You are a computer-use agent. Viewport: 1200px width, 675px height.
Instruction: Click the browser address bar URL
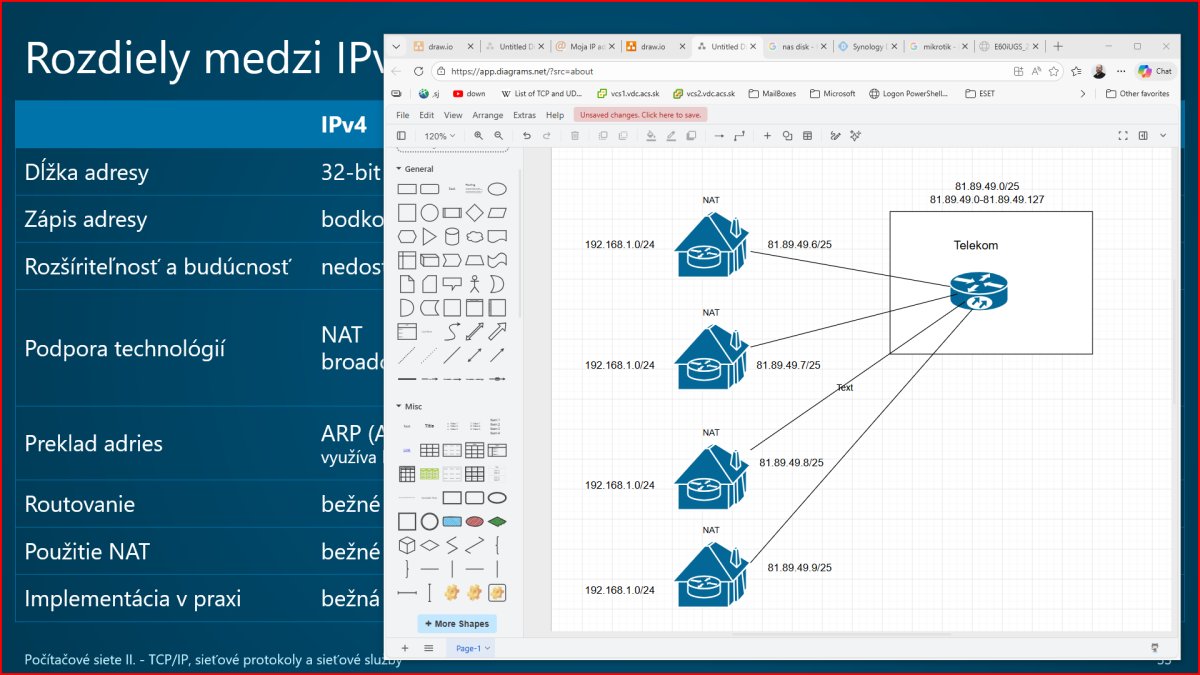pyautogui.click(x=522, y=72)
